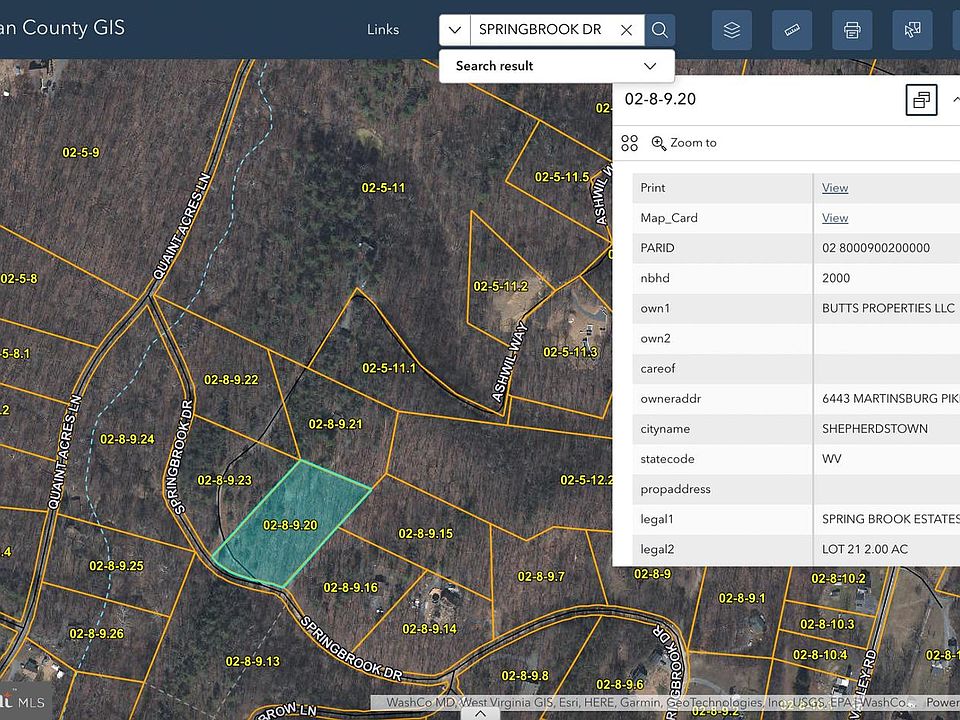
Task: Select parcel label 02-5-11.1
Action: click(x=389, y=368)
